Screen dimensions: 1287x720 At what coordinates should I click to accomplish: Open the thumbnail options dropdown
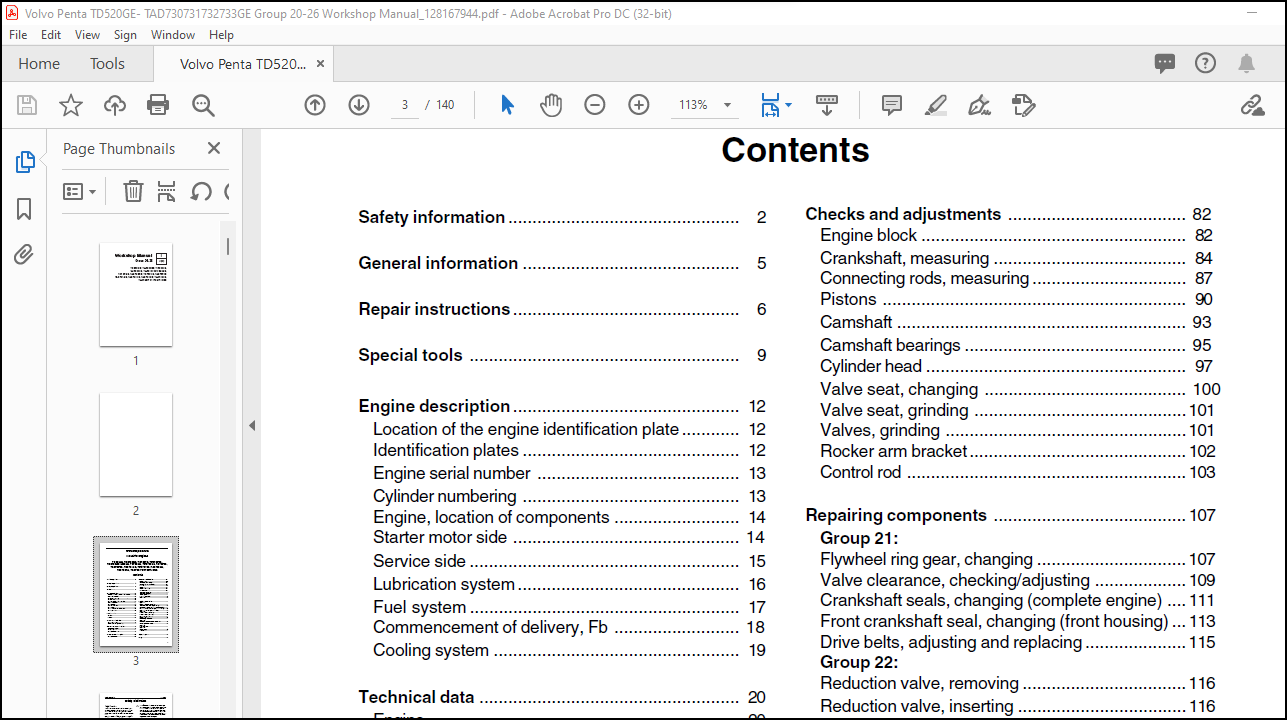80,191
